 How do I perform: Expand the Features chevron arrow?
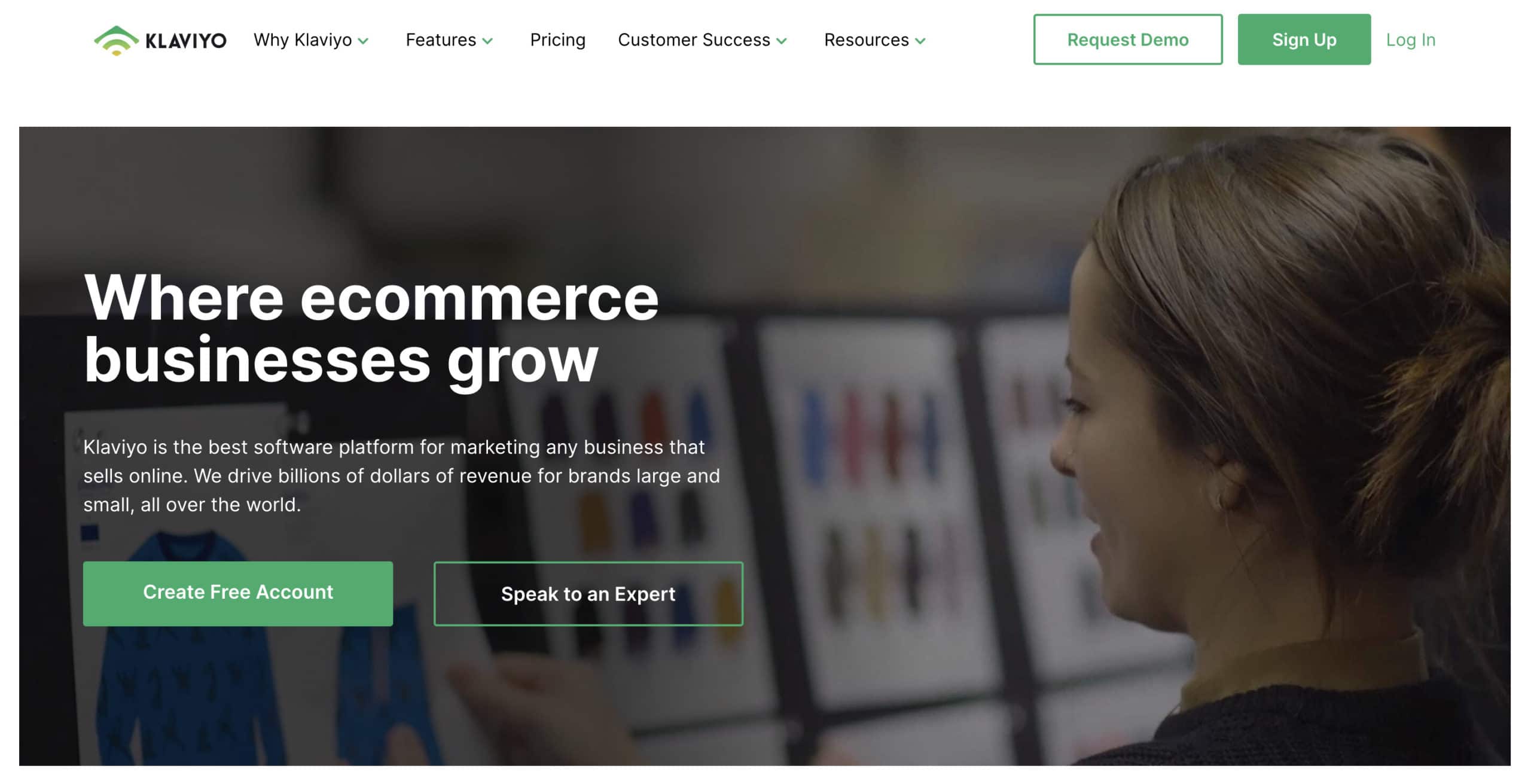[x=487, y=41]
